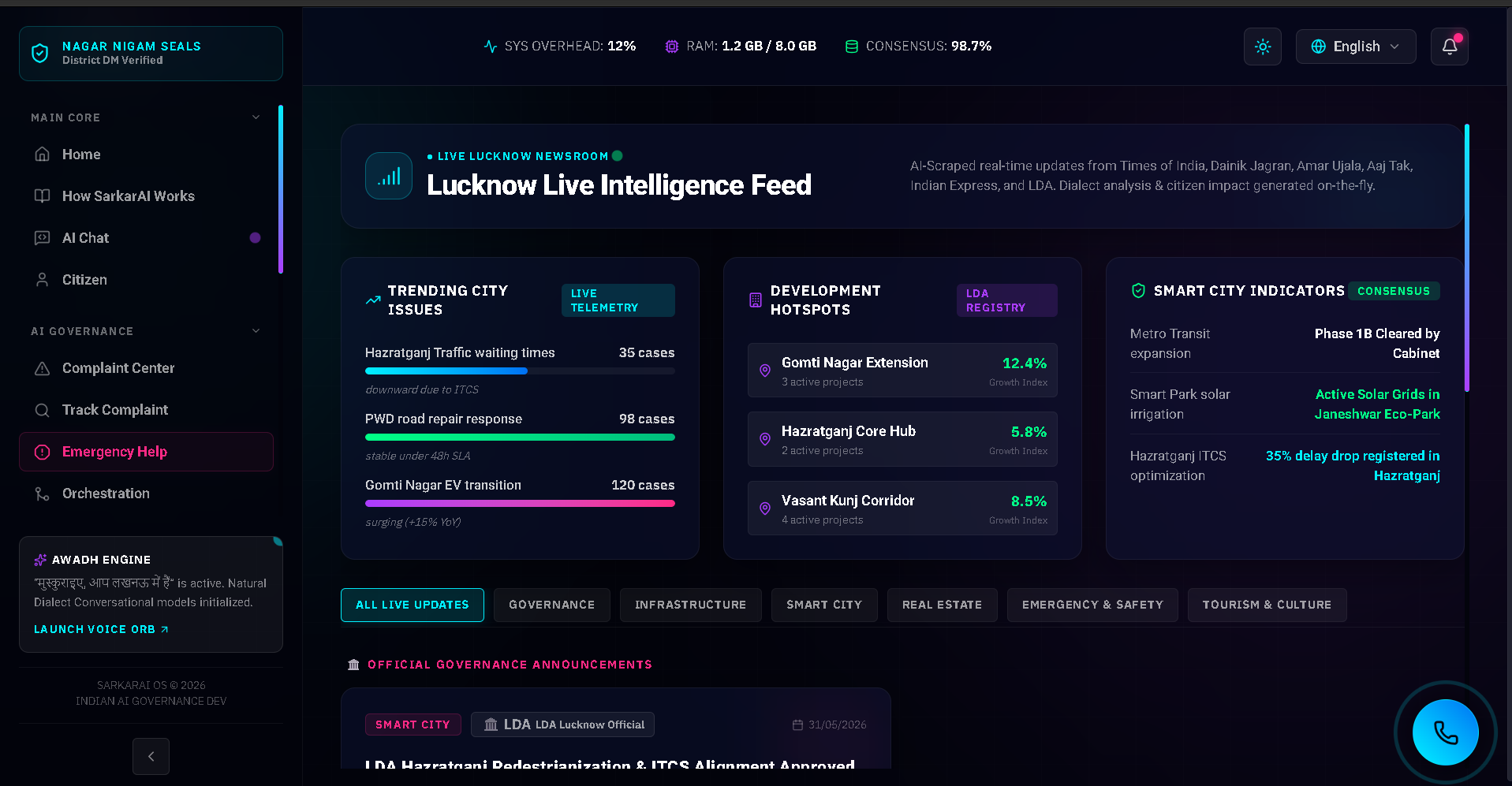Viewport: 1512px width, 786px height.
Task: Click the 'Phase 1B Cleared by Cabinet' value
Action: (1377, 344)
